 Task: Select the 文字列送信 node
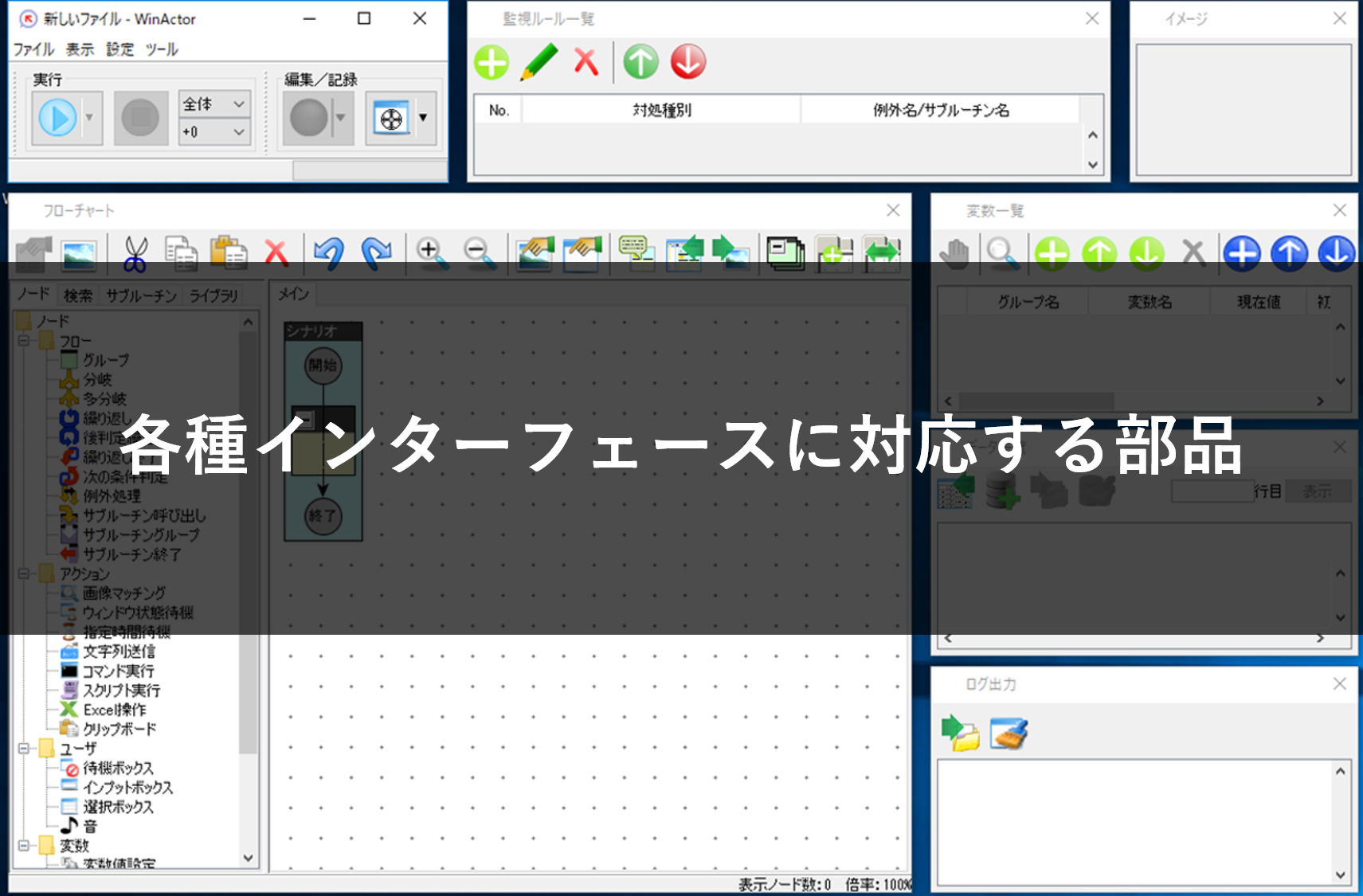pyautogui.click(x=119, y=651)
